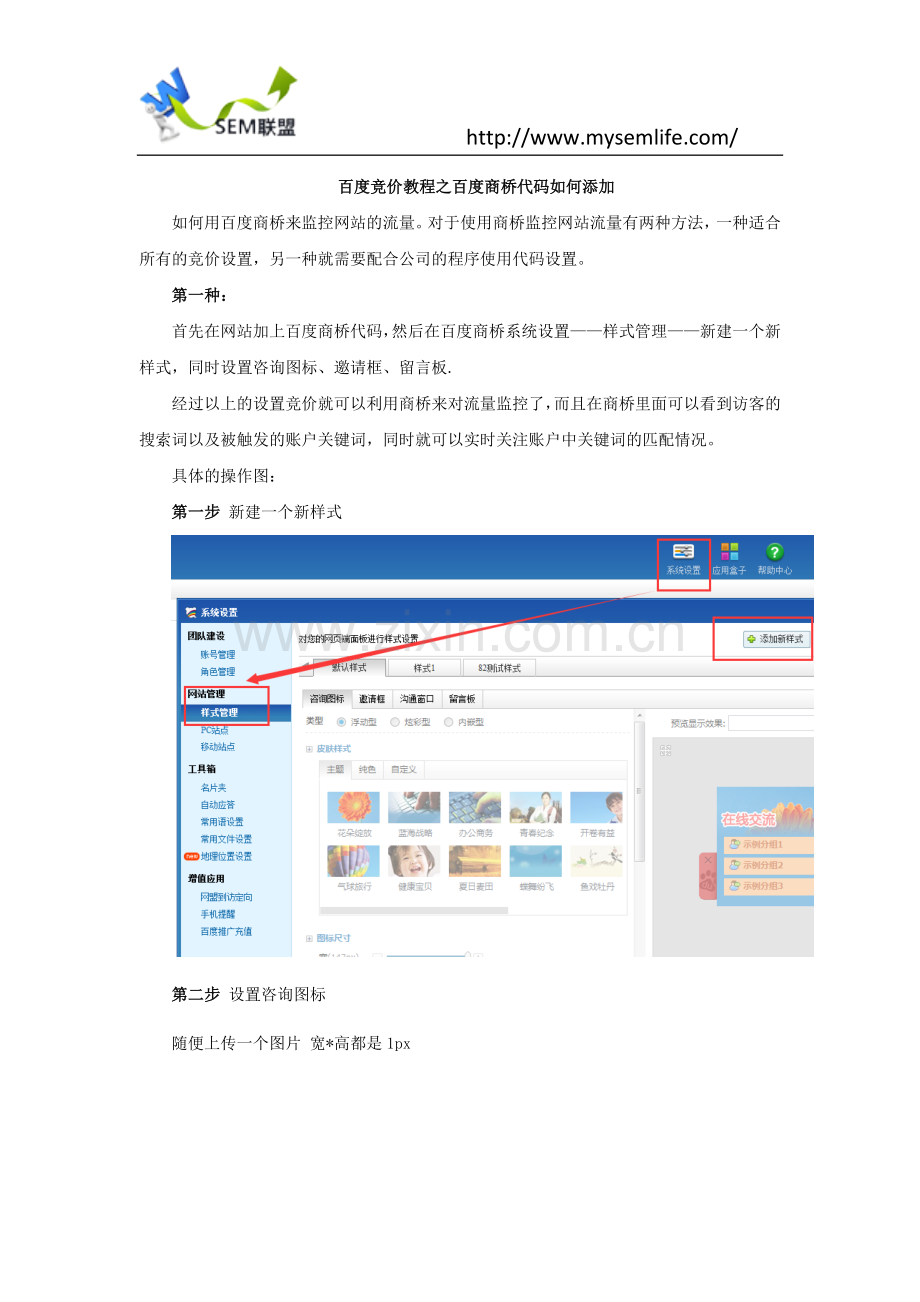Open the 沟通窗口 tab
920x1302 pixels.
pos(416,699)
